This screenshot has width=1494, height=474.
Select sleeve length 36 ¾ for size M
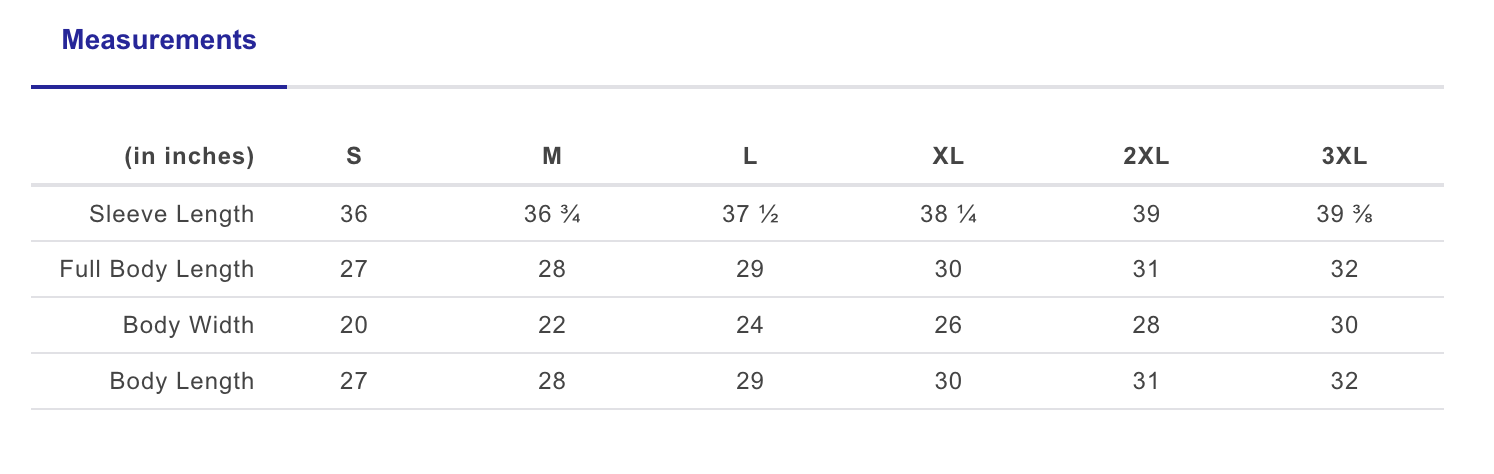point(552,214)
